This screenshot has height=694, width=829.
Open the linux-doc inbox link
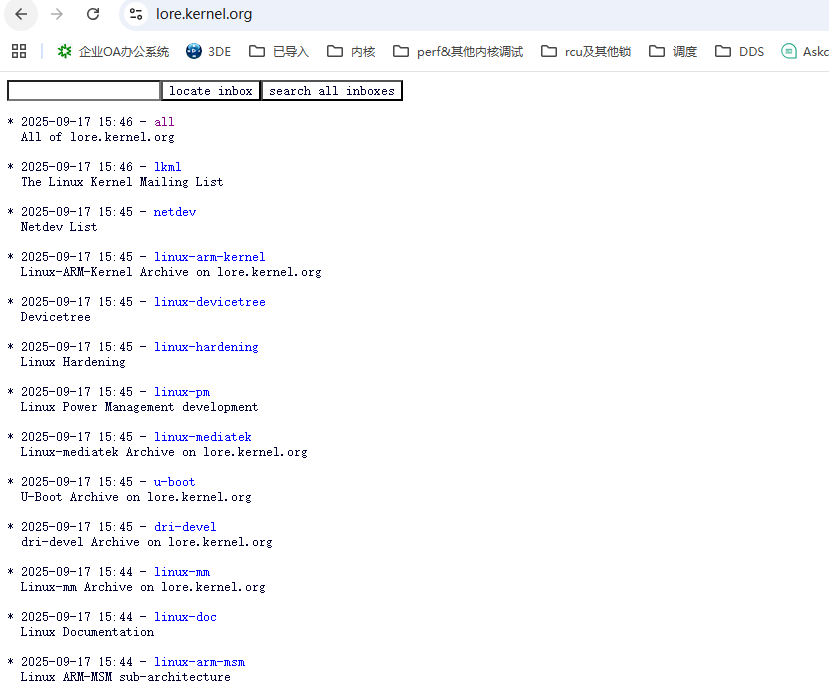pyautogui.click(x=185, y=616)
